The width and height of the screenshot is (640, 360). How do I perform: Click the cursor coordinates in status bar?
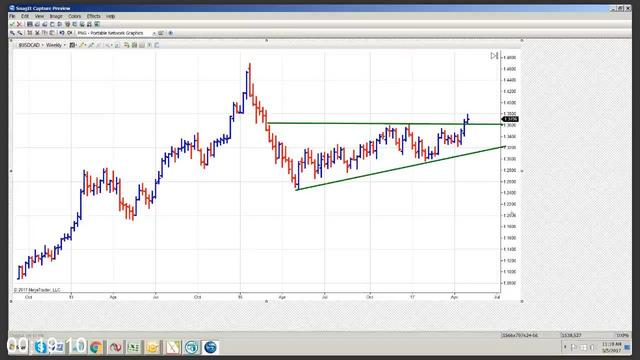[571, 336]
